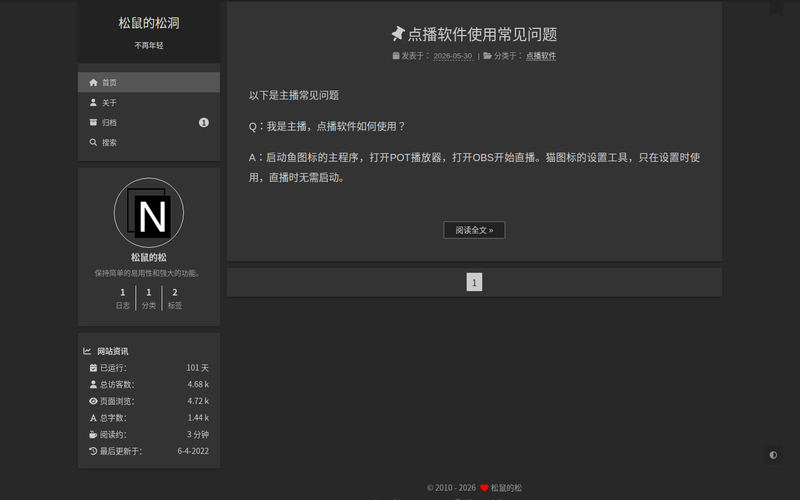Click the 1.44 k word count value

tap(198, 418)
